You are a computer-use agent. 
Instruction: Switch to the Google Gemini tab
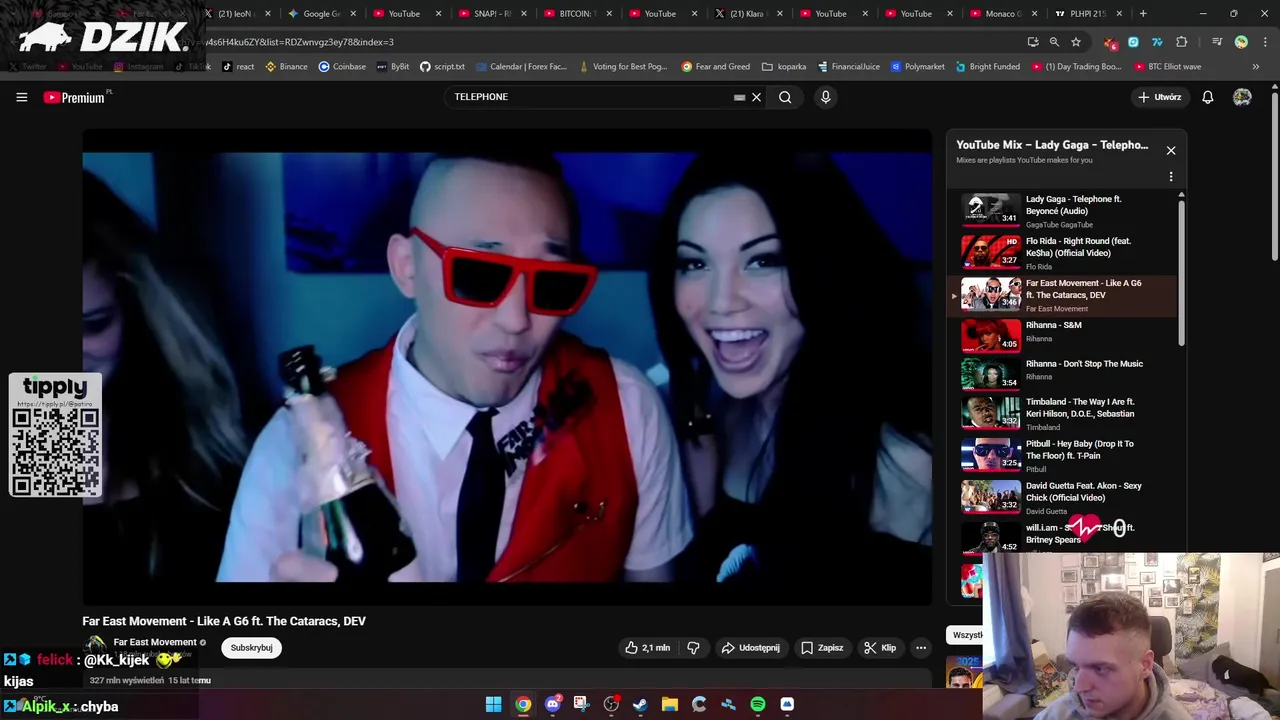tap(322, 14)
